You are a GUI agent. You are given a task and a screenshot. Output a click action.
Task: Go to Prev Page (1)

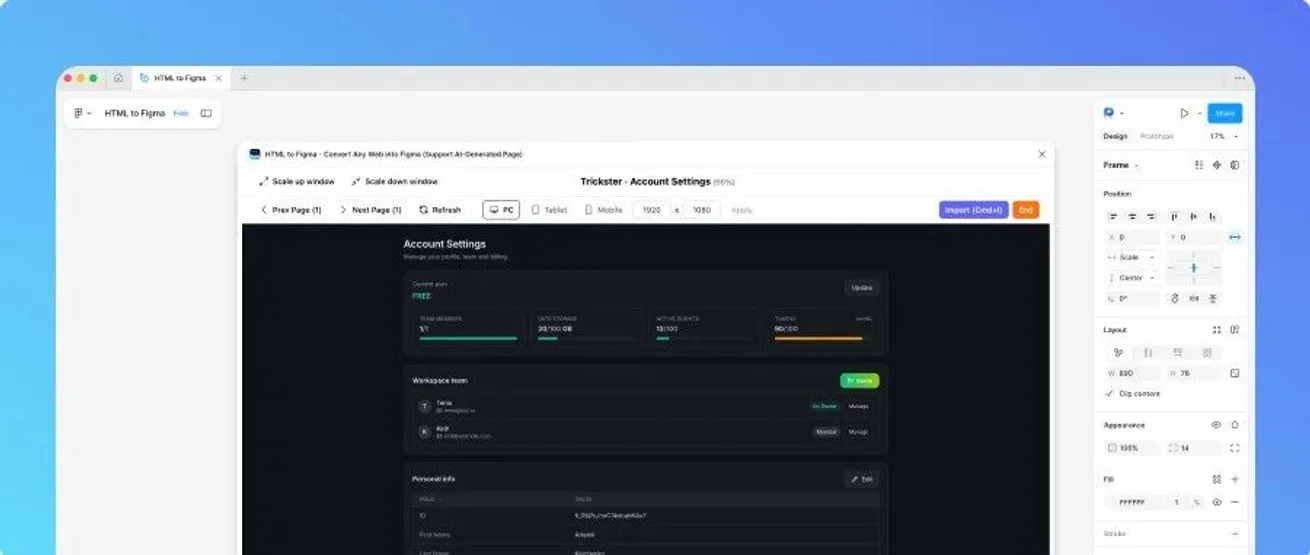(x=291, y=210)
